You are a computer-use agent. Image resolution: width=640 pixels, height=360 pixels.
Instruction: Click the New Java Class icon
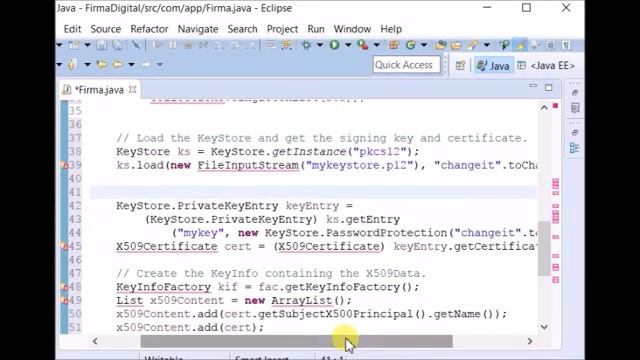pyautogui.click(x=411, y=45)
